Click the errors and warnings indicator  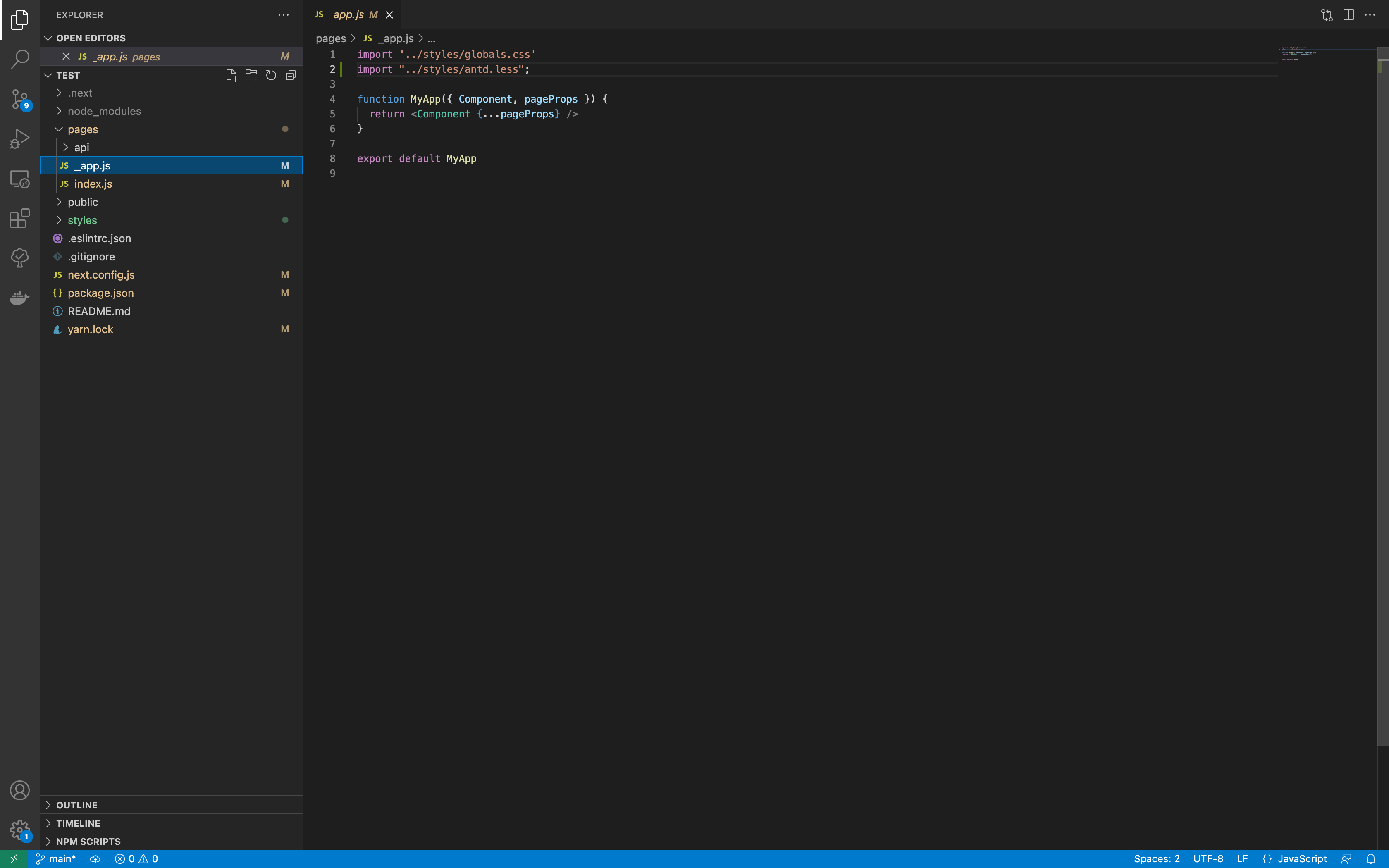[136, 858]
